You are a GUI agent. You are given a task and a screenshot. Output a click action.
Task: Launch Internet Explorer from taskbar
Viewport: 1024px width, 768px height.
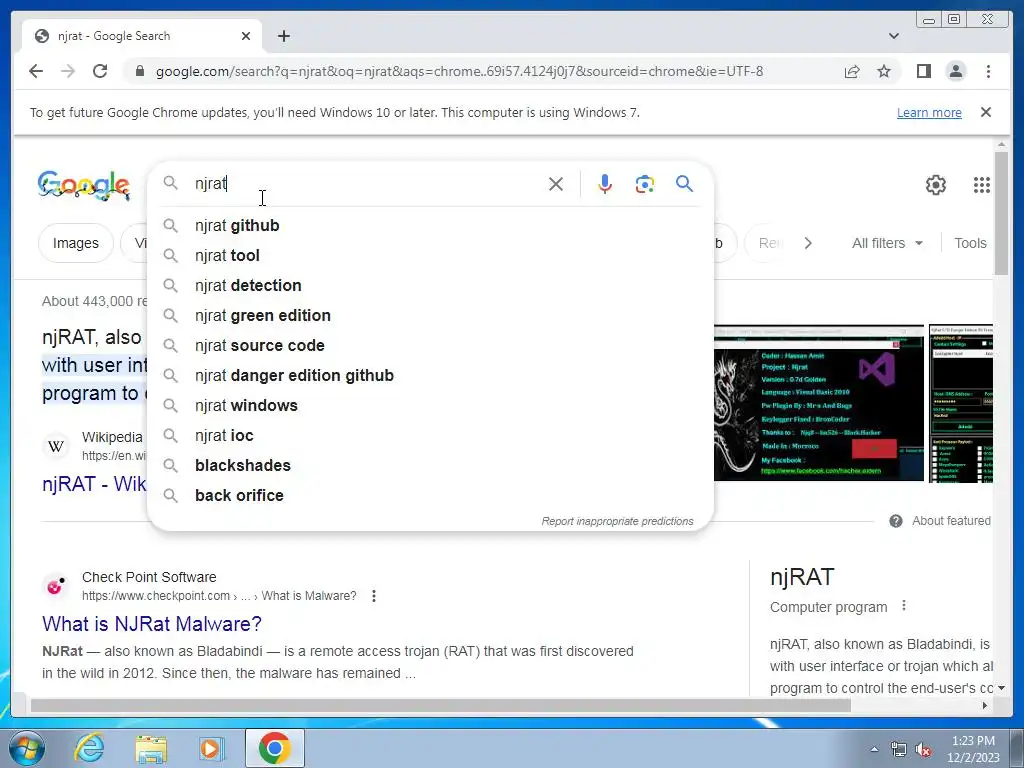[x=89, y=748]
